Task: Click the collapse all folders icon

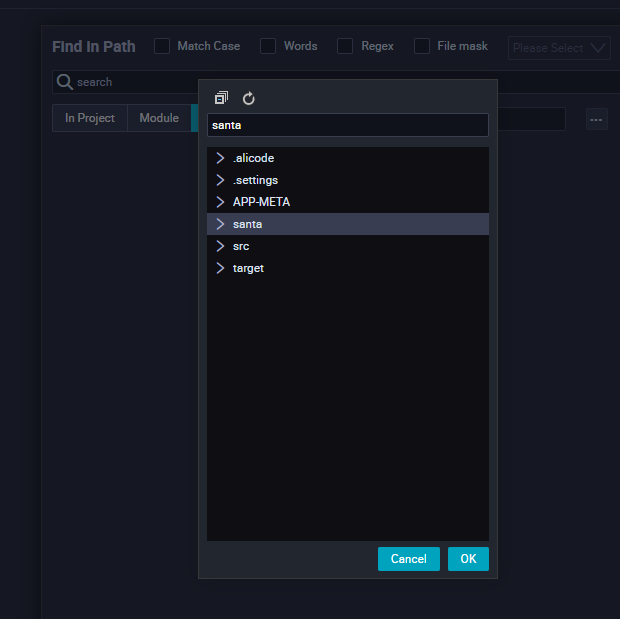Action: [221, 98]
